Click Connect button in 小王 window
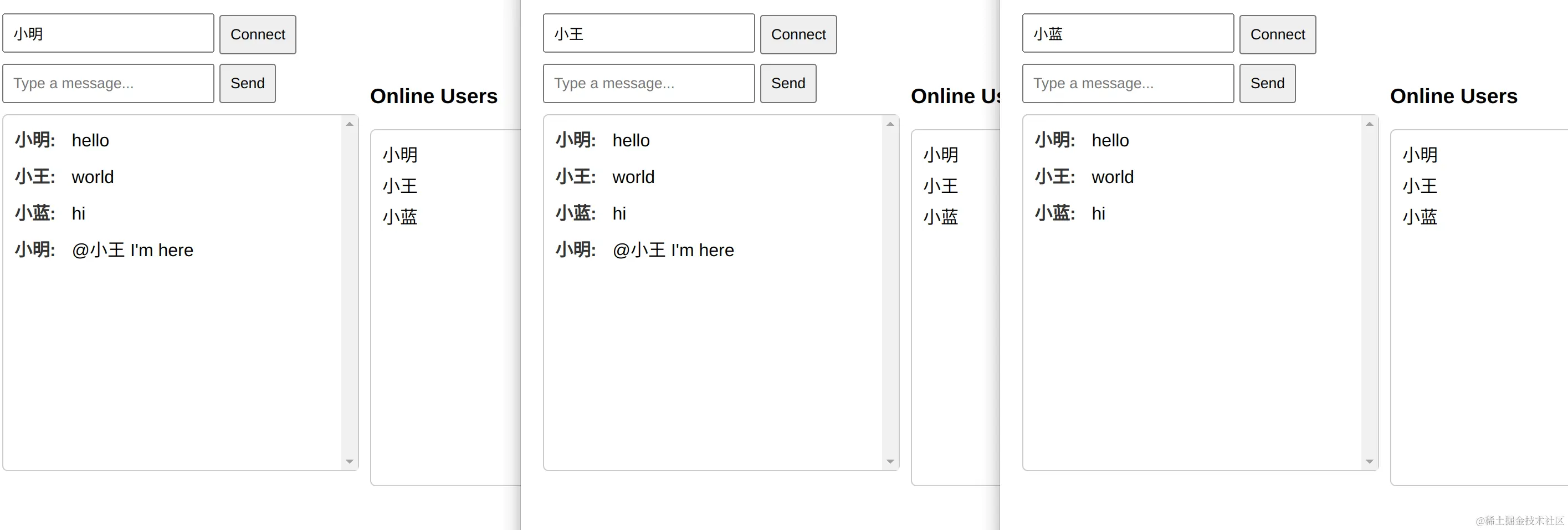The image size is (1568, 530). click(798, 35)
